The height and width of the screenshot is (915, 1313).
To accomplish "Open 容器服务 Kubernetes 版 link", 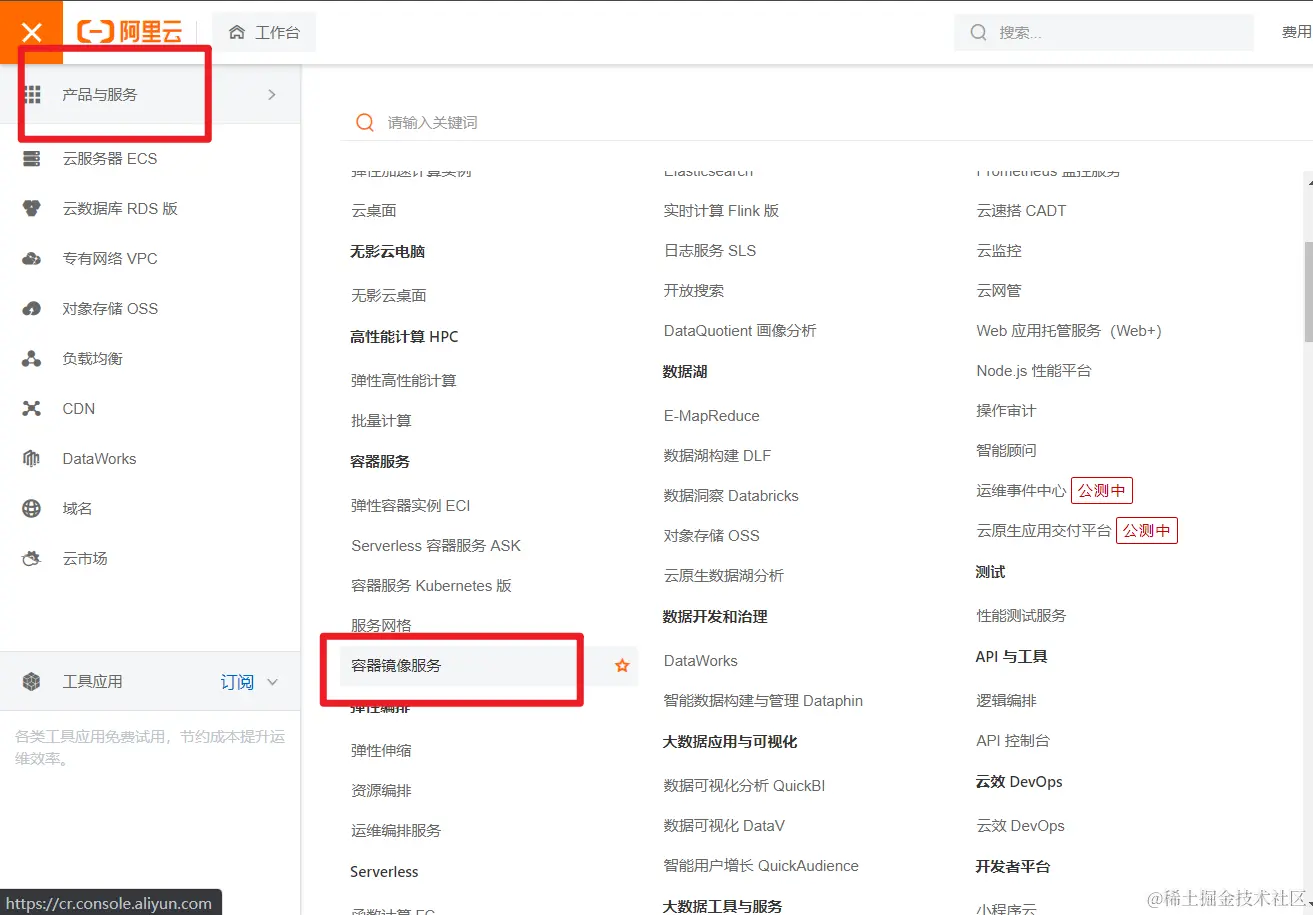I will (431, 586).
